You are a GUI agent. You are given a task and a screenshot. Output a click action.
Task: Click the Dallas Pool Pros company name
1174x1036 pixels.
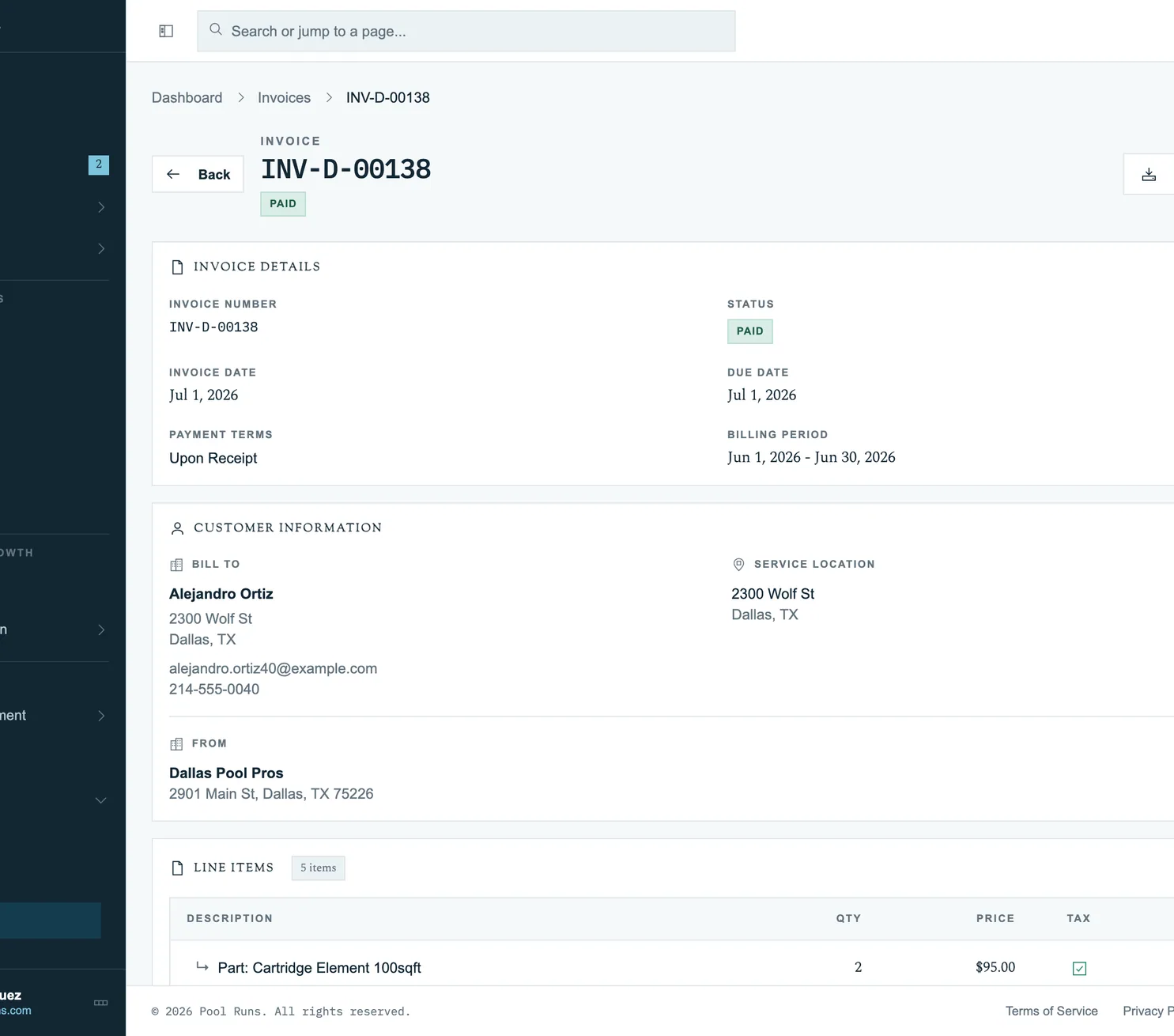[226, 773]
